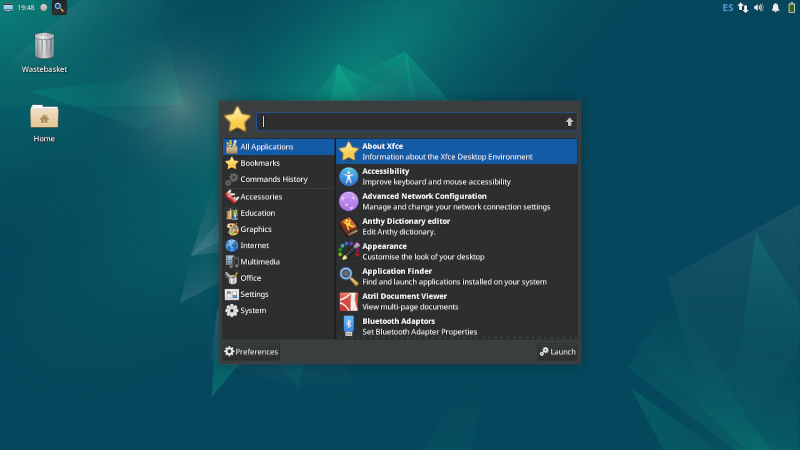This screenshot has width=800, height=450.
Task: Click the show desktop icon beside the clock
Action: 8,8
